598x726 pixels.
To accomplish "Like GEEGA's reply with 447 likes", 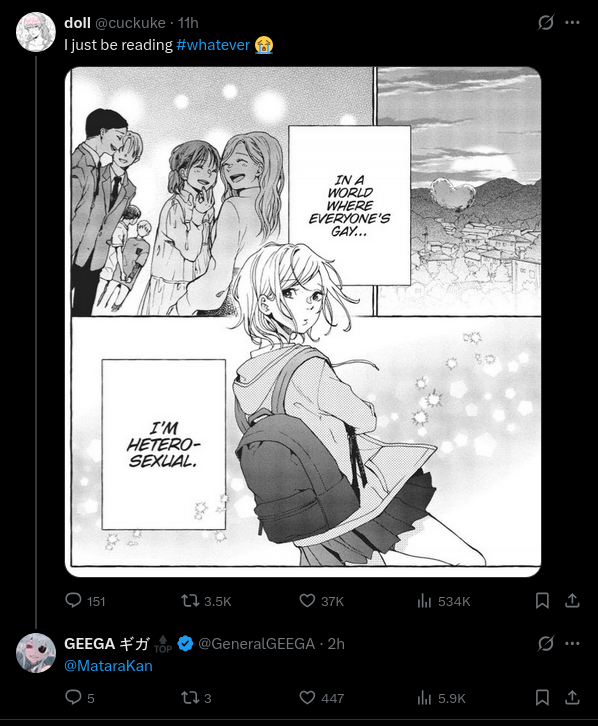I will pyautogui.click(x=307, y=697).
